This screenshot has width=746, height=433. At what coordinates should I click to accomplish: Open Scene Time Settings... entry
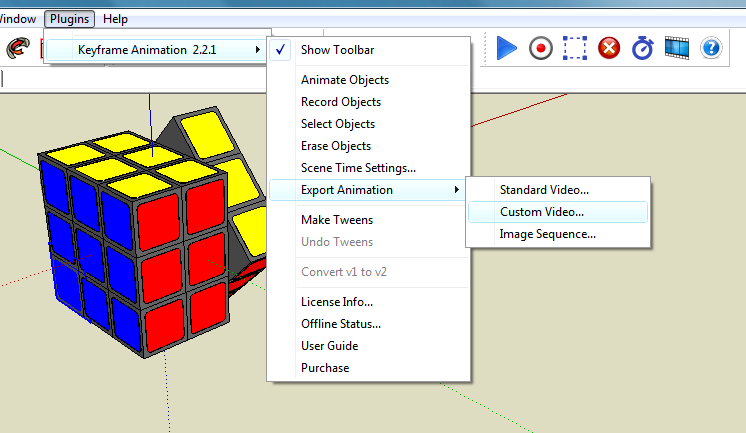tap(358, 167)
